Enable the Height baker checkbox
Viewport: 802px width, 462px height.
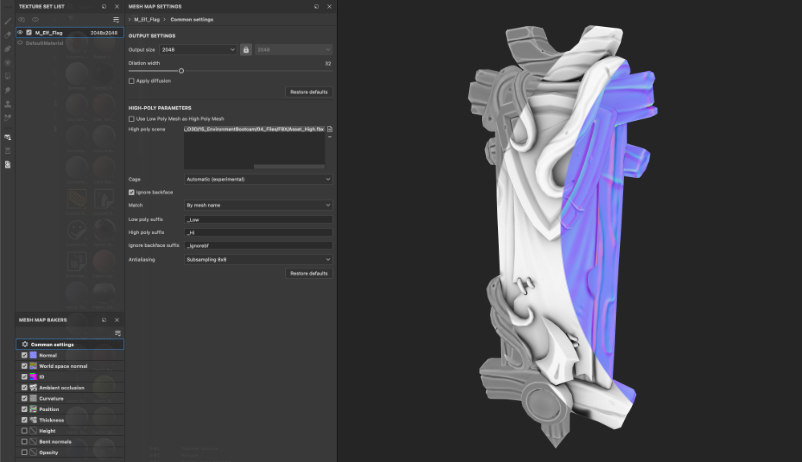(x=24, y=431)
